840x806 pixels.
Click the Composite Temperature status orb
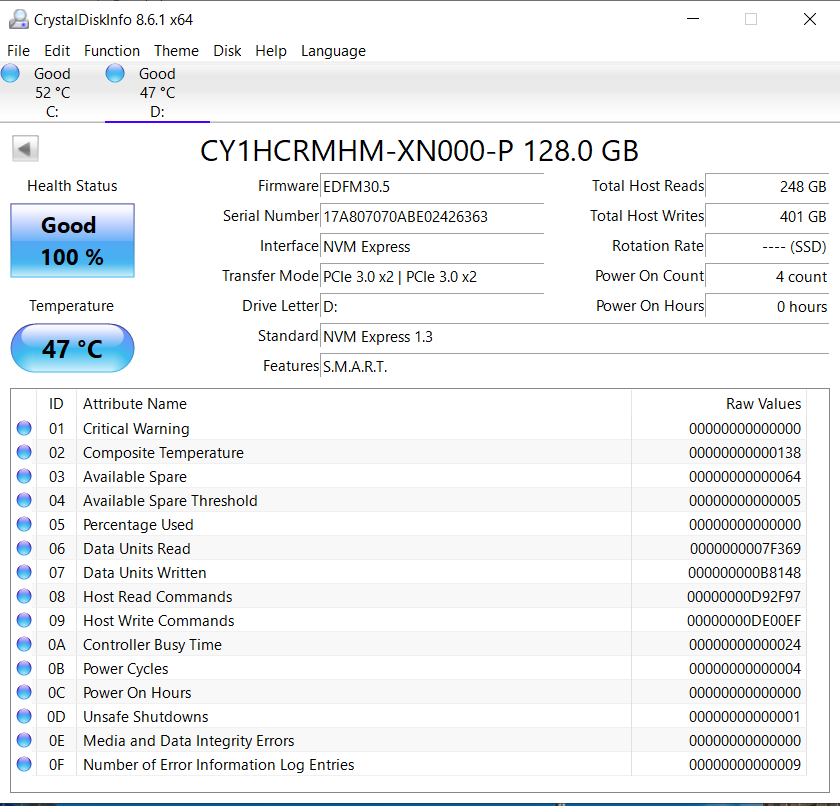coord(24,453)
